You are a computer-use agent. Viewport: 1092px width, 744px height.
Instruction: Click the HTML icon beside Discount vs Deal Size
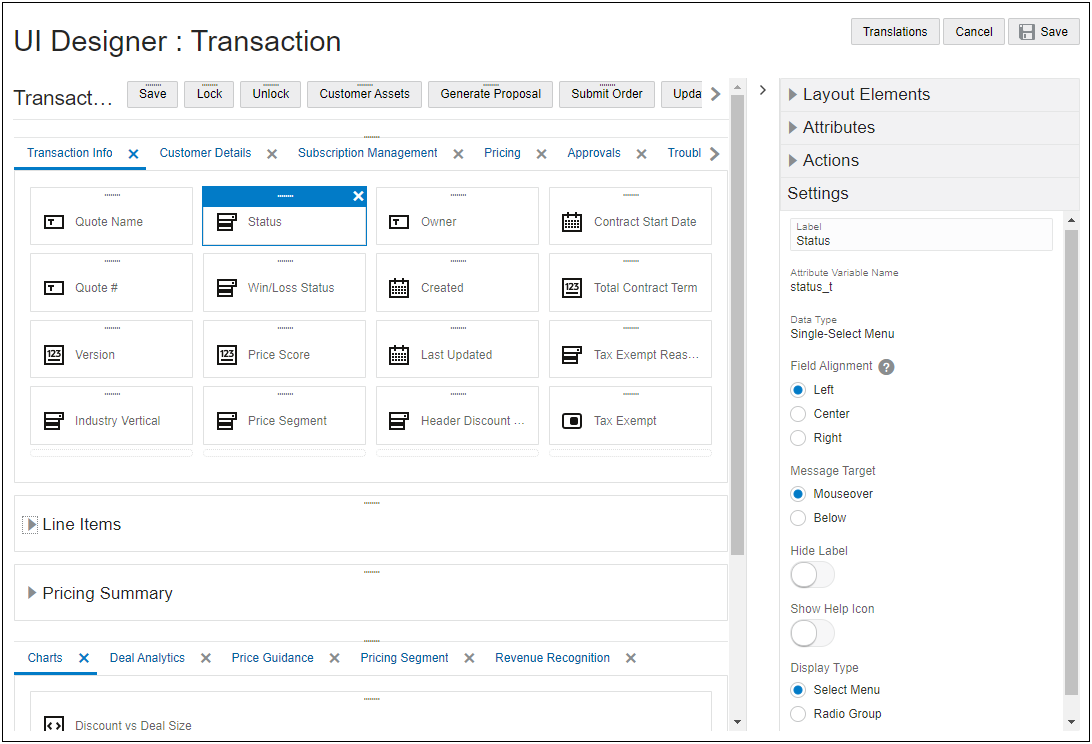[x=54, y=724]
